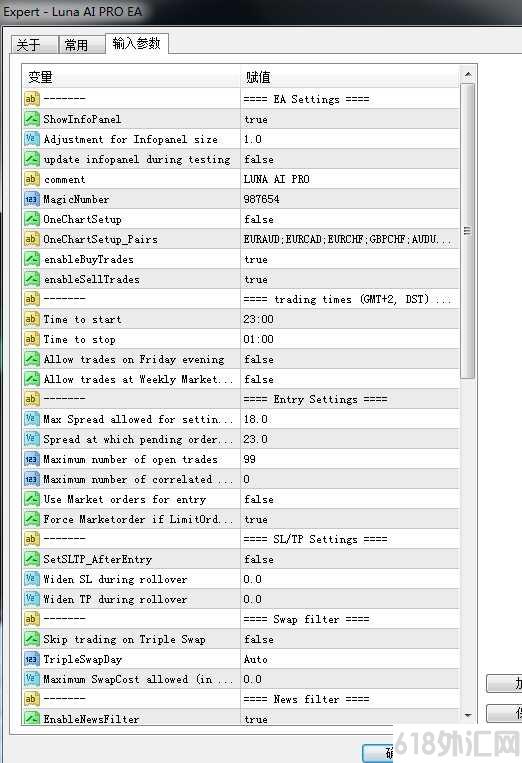Toggle OneChartSetup false value
The image size is (522, 763).
point(350,219)
